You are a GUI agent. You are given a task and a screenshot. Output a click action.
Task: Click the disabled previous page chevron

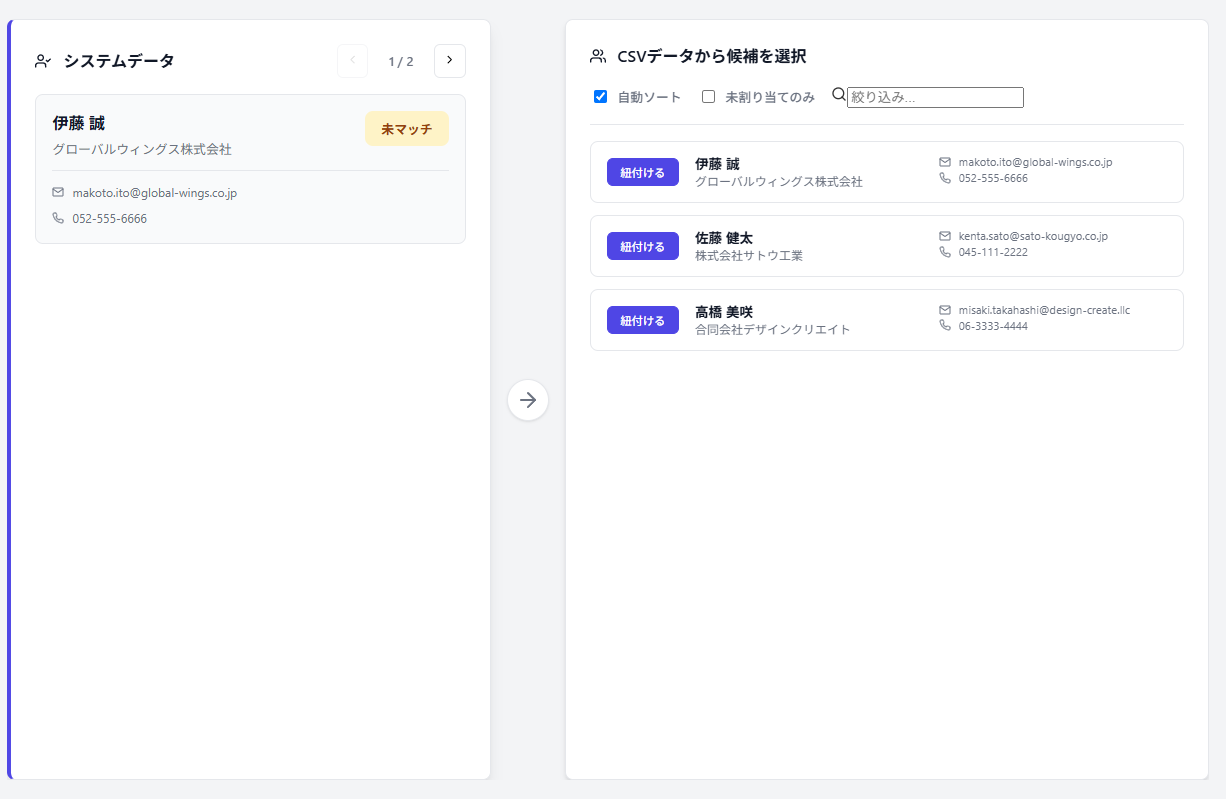click(x=352, y=61)
